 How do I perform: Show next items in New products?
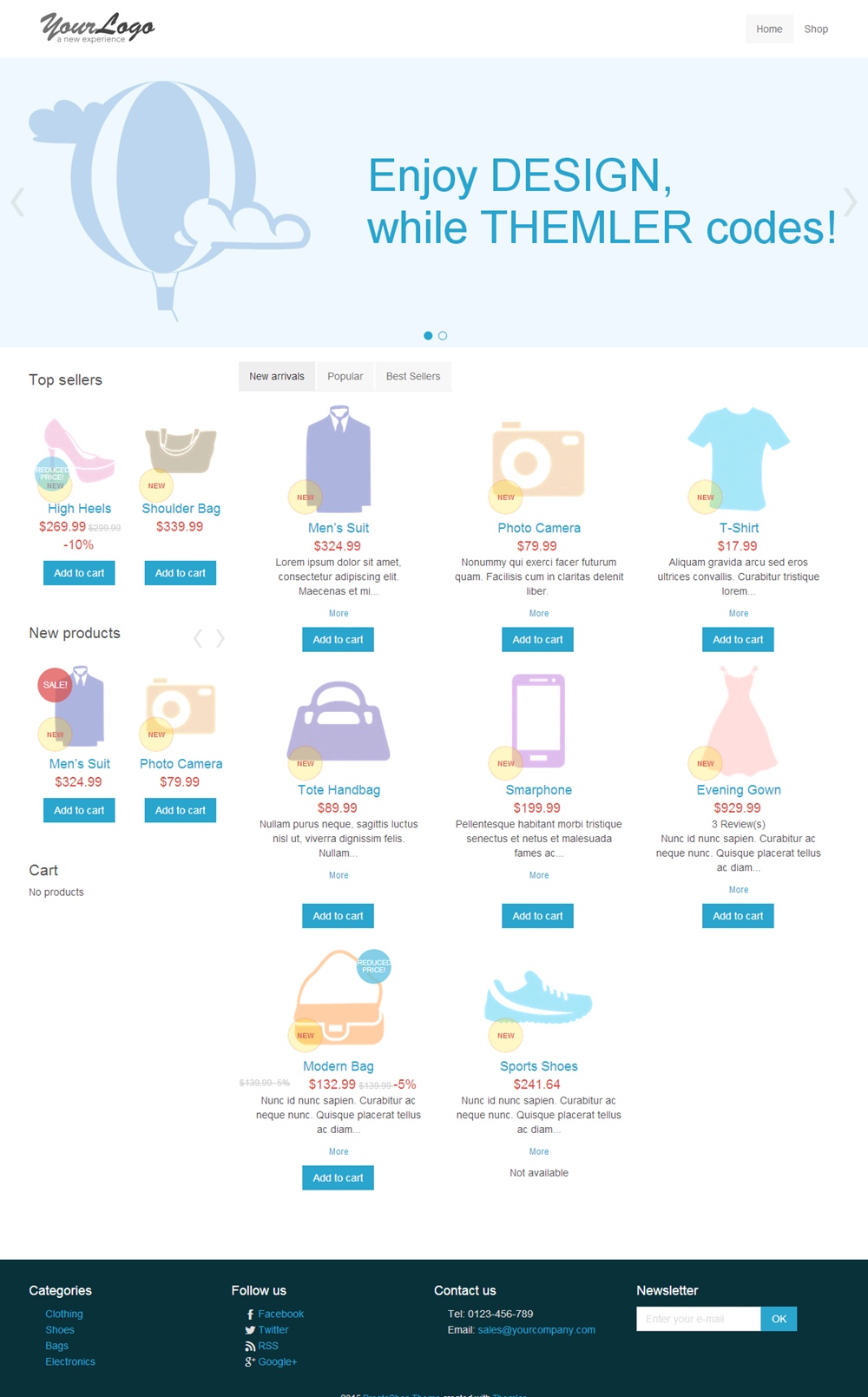pyautogui.click(x=220, y=638)
